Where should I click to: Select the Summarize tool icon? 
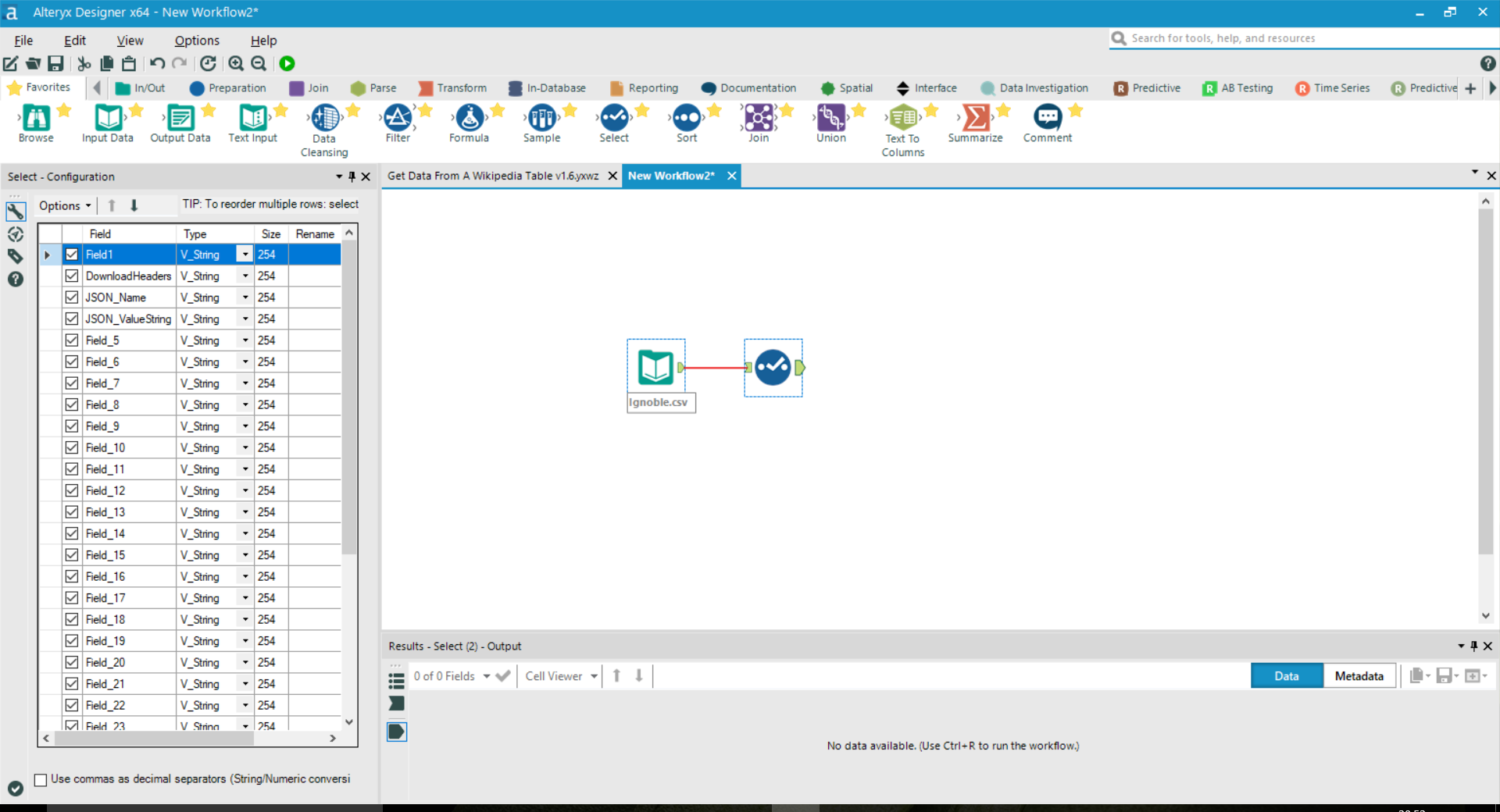click(x=976, y=118)
